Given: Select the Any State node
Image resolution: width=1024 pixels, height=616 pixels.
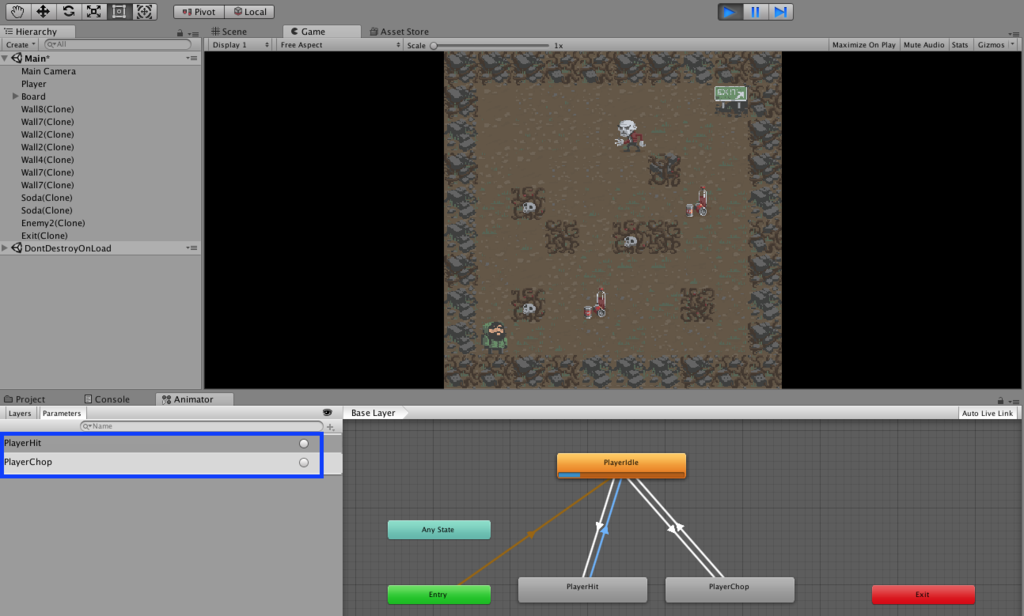Looking at the screenshot, I should 439,529.
